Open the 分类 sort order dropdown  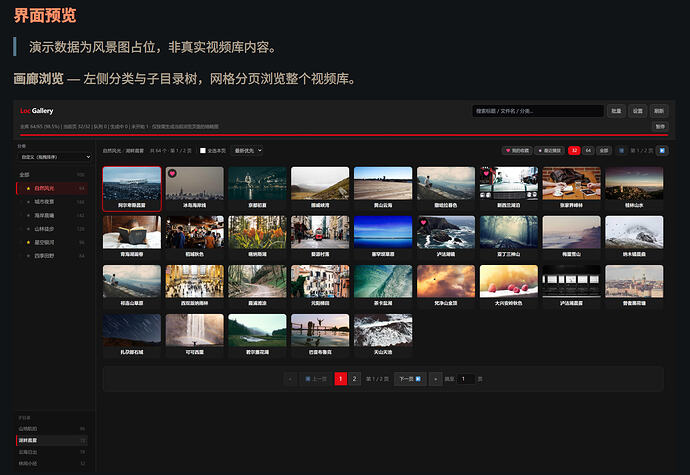(54, 157)
